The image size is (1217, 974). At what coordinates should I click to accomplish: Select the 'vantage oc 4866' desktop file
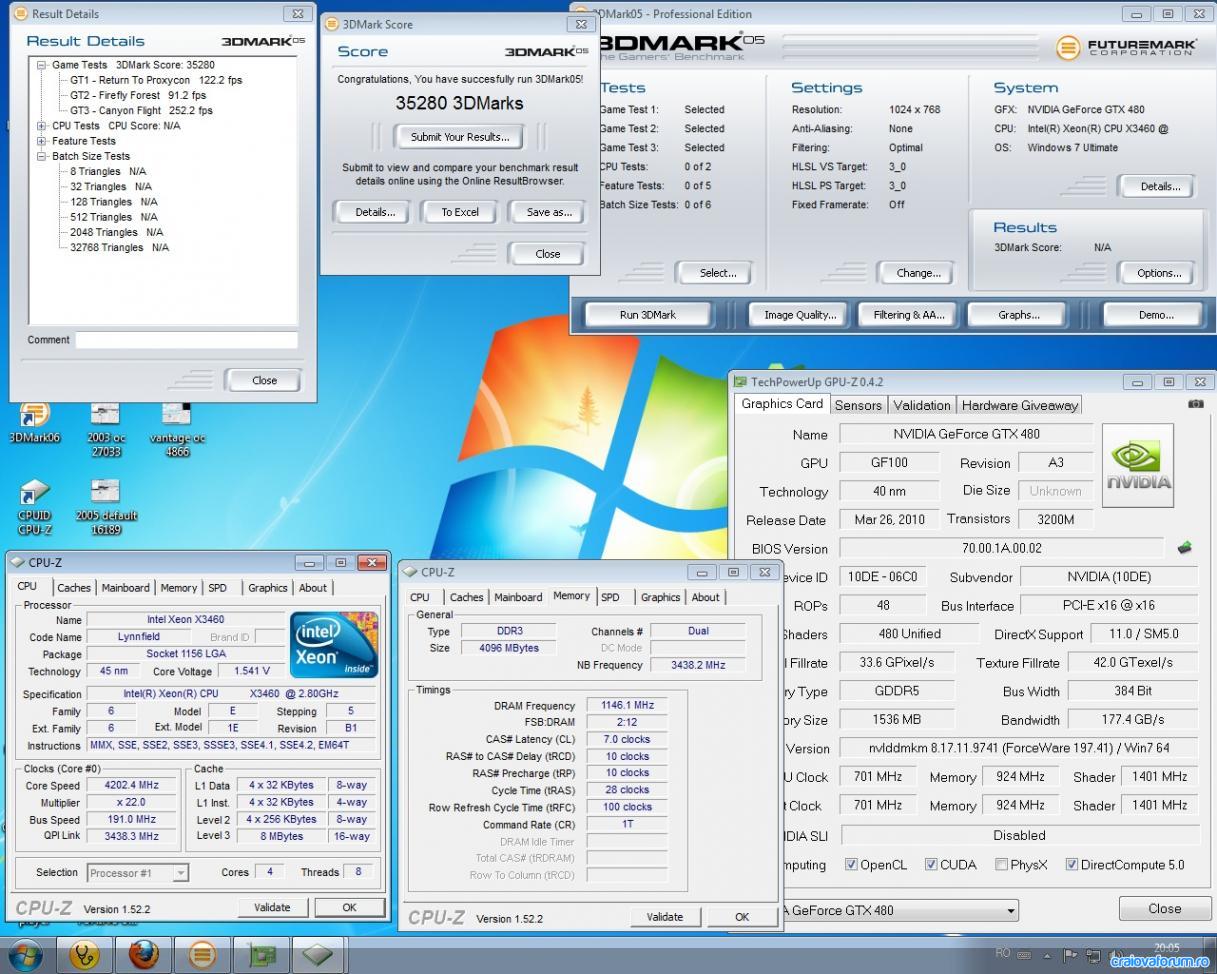176,429
